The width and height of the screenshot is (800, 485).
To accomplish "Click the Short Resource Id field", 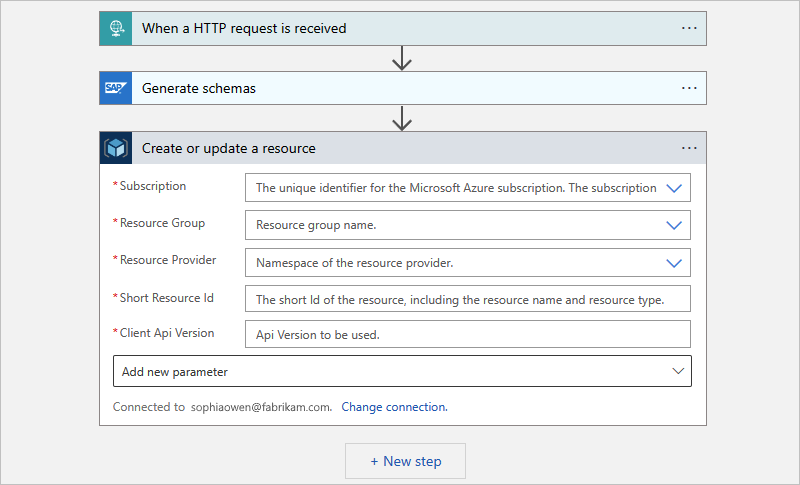I will pos(467,299).
